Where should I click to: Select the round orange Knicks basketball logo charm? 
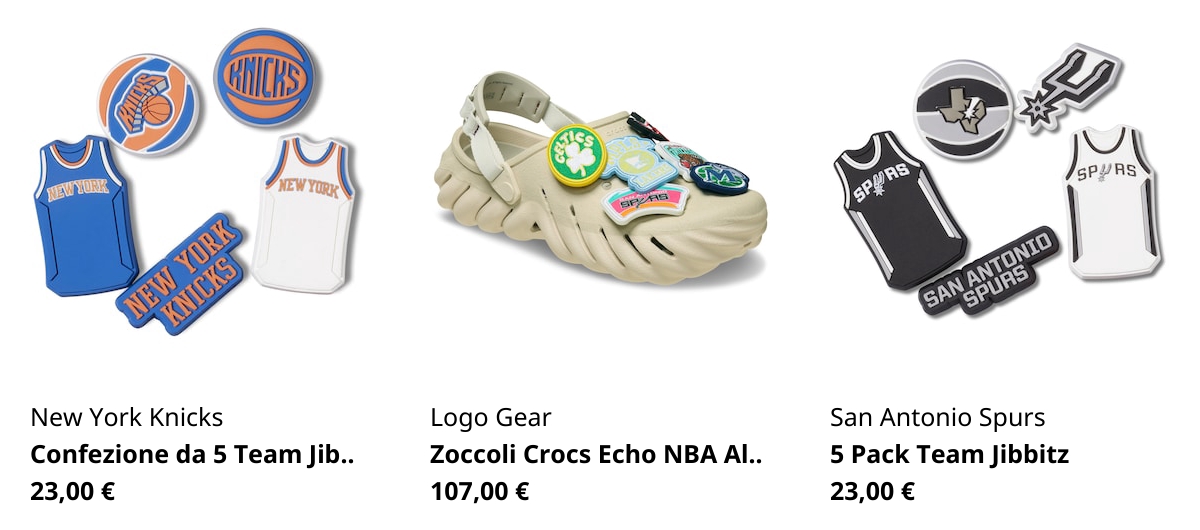[x=149, y=107]
